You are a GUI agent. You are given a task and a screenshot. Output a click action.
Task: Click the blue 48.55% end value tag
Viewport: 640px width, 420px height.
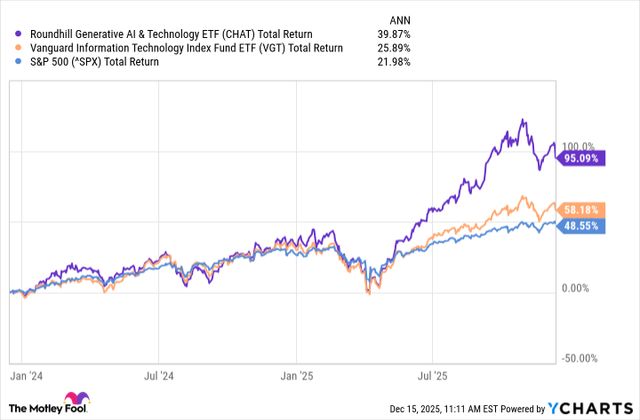tap(583, 227)
